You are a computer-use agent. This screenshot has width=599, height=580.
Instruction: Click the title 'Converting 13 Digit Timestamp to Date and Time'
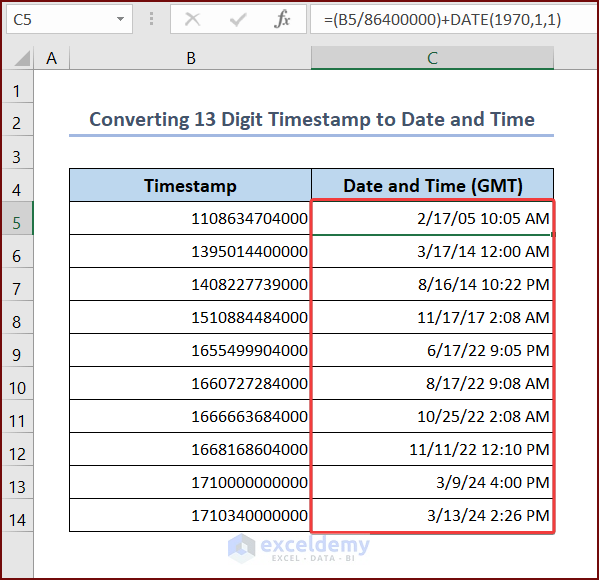point(312,119)
